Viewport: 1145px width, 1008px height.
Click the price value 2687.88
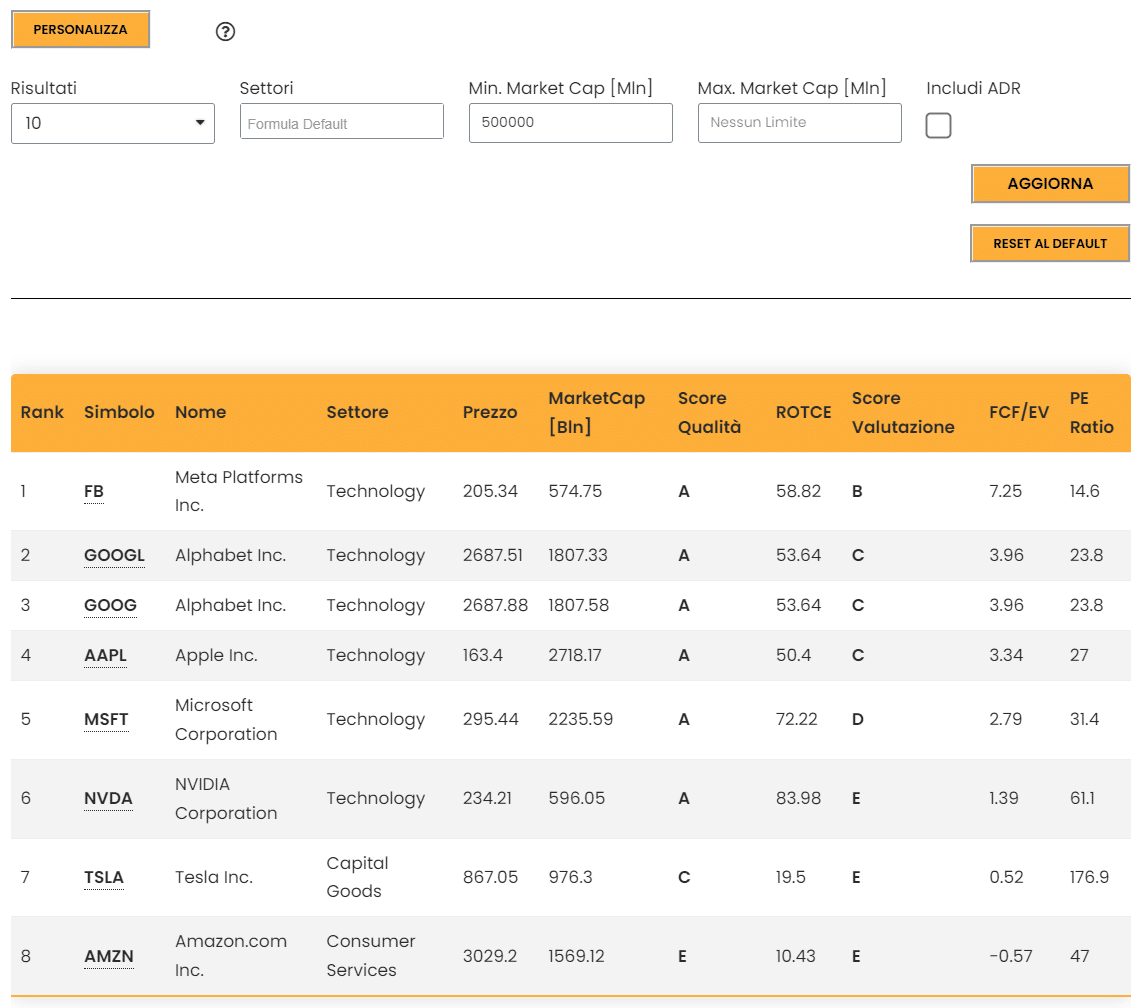[495, 606]
